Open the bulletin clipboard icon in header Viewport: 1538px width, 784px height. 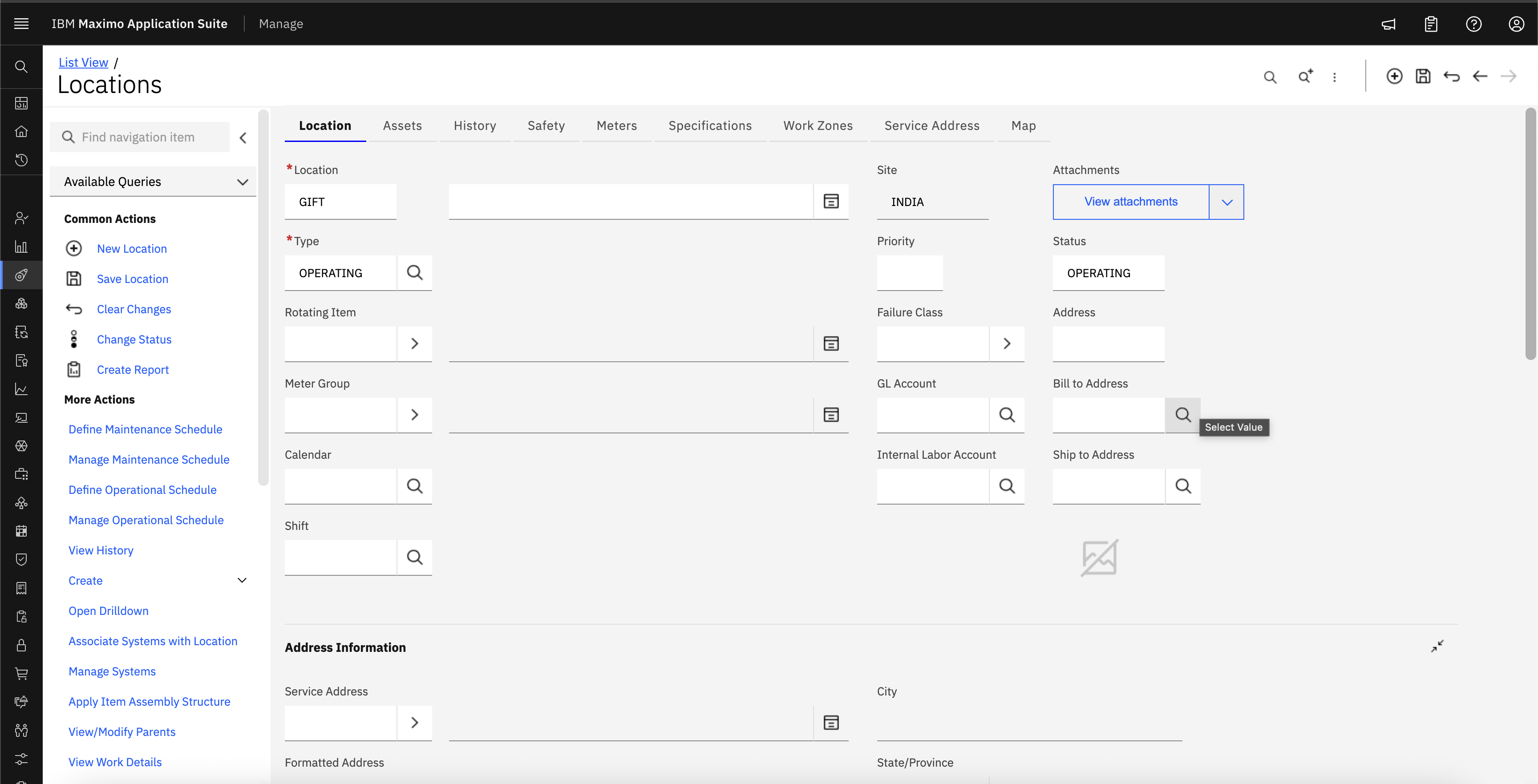[1431, 24]
